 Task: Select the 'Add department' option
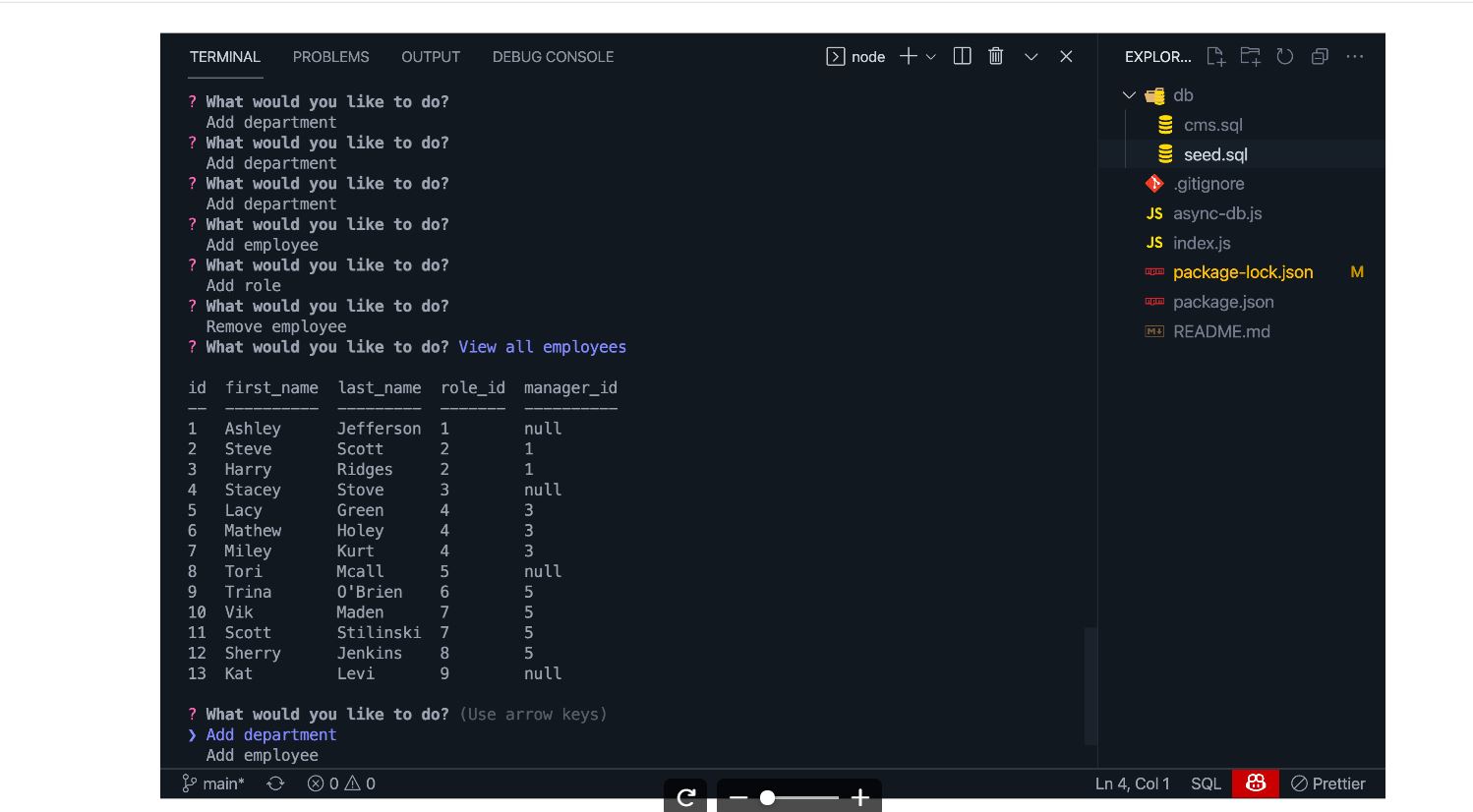tap(271, 734)
